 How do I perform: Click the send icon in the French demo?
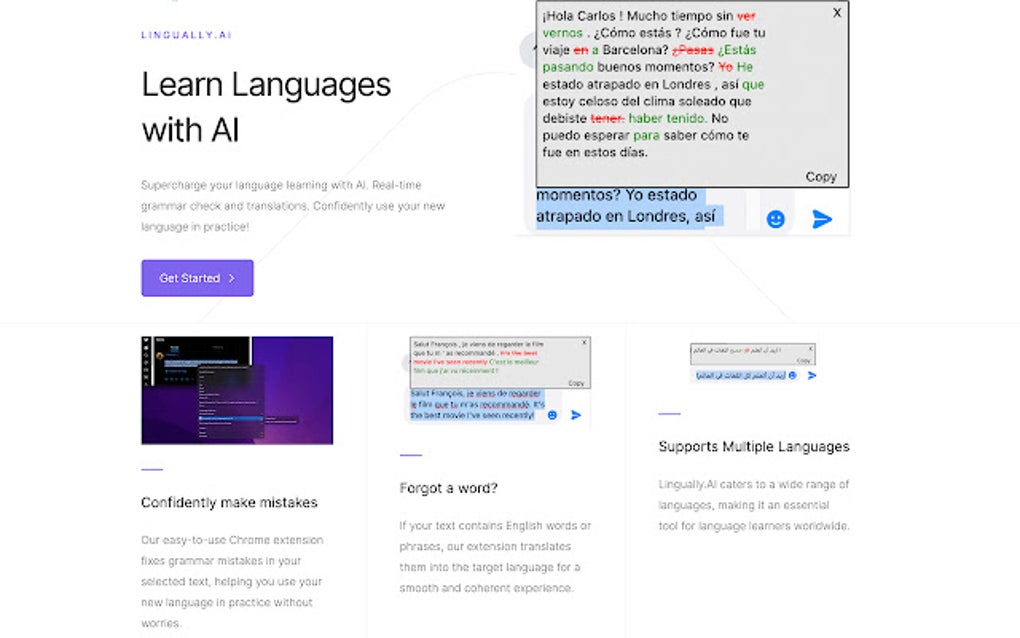click(576, 415)
